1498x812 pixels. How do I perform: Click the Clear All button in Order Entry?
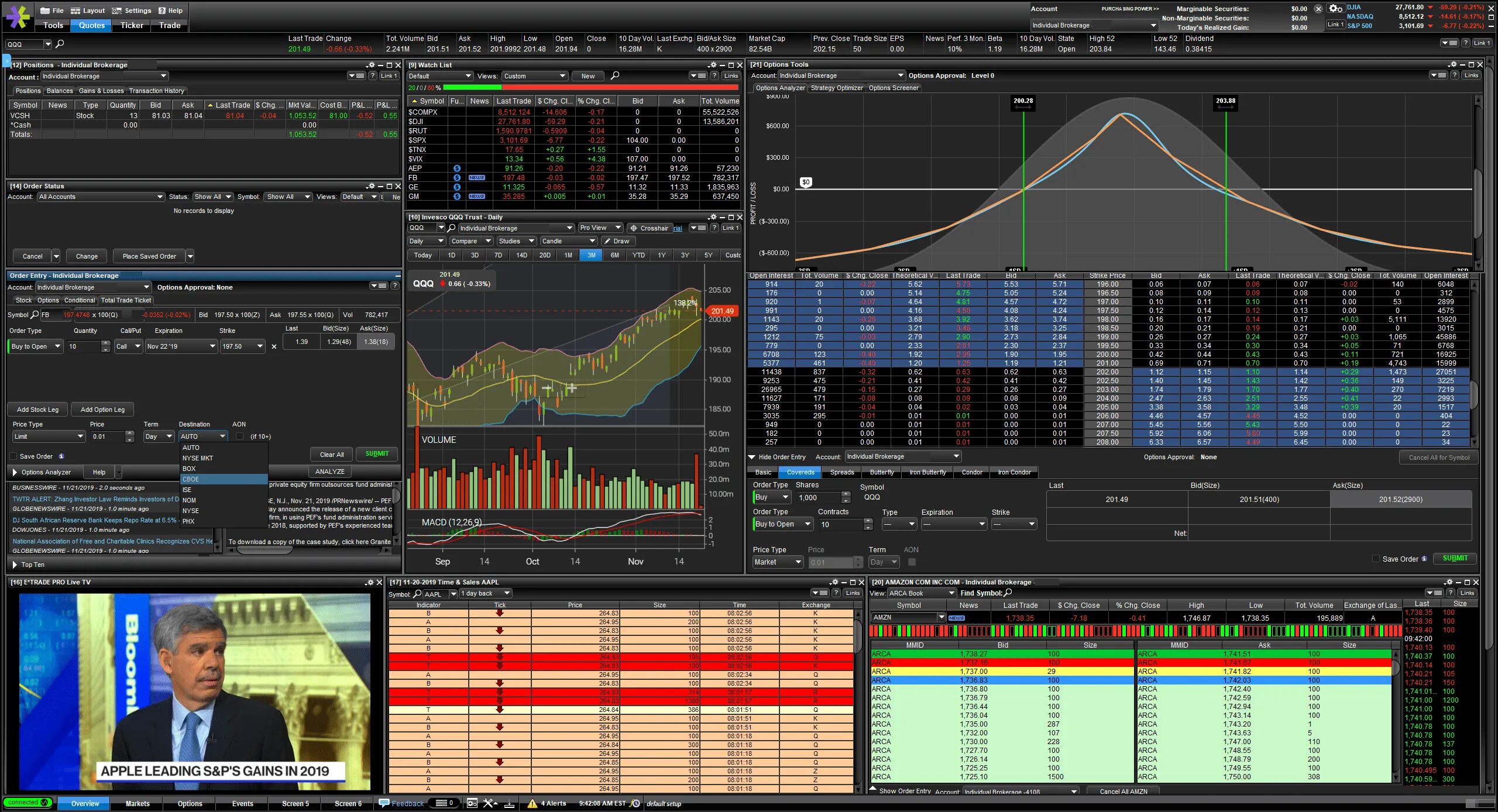coord(332,455)
